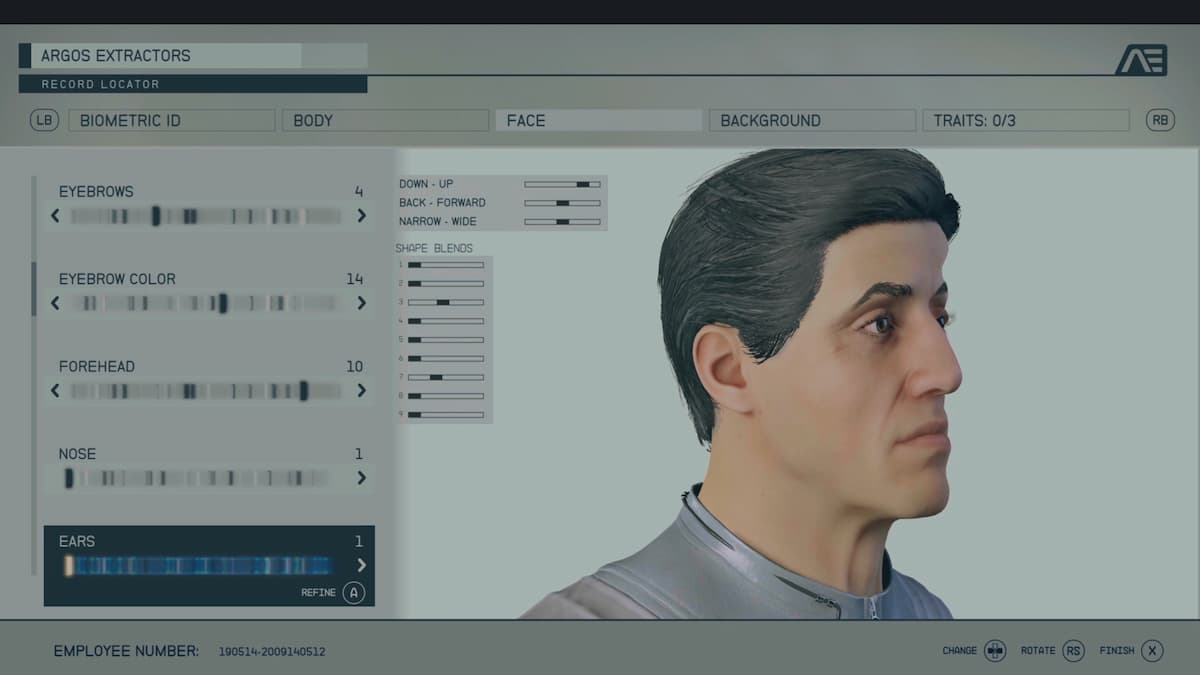Switch to the Biometric ID tab
This screenshot has height=675, width=1200.
click(171, 120)
